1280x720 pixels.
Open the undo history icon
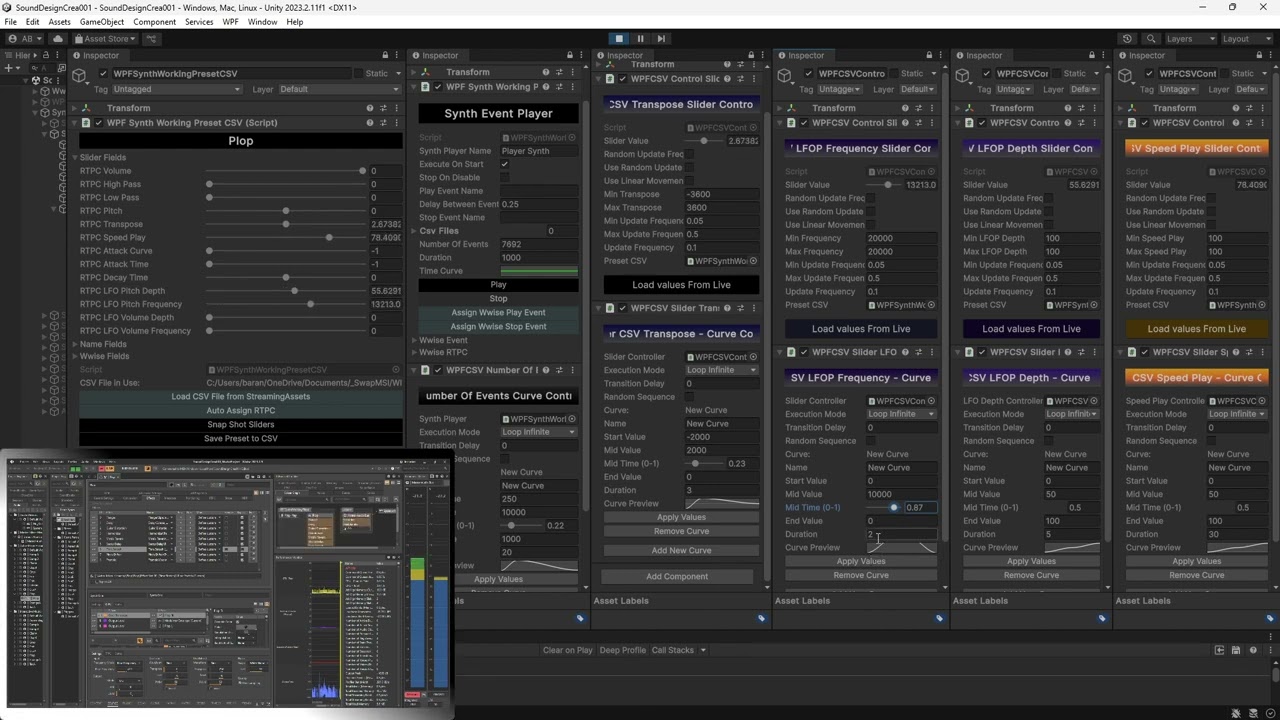[1128, 39]
